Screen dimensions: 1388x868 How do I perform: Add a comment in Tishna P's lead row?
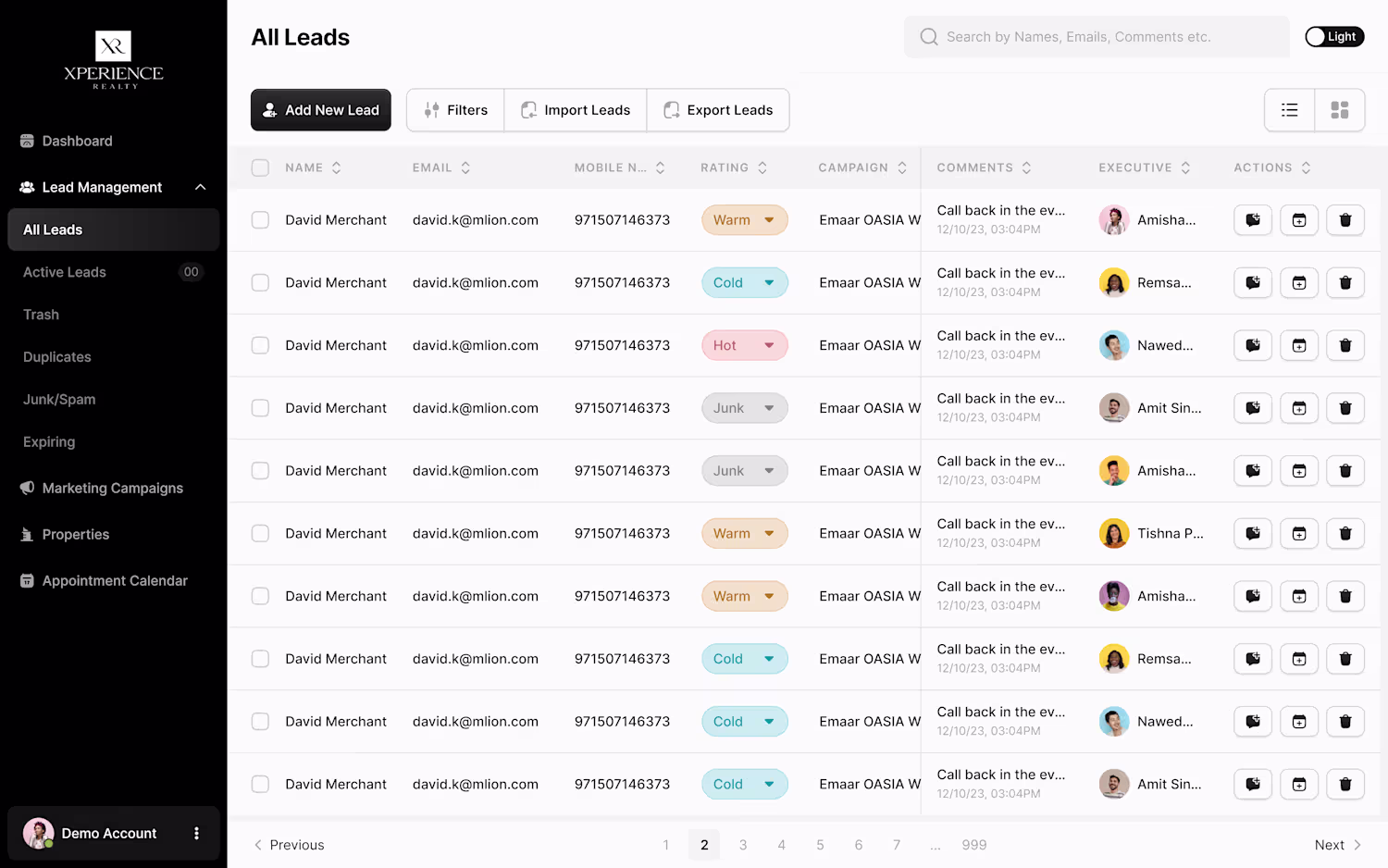pyautogui.click(x=1253, y=533)
